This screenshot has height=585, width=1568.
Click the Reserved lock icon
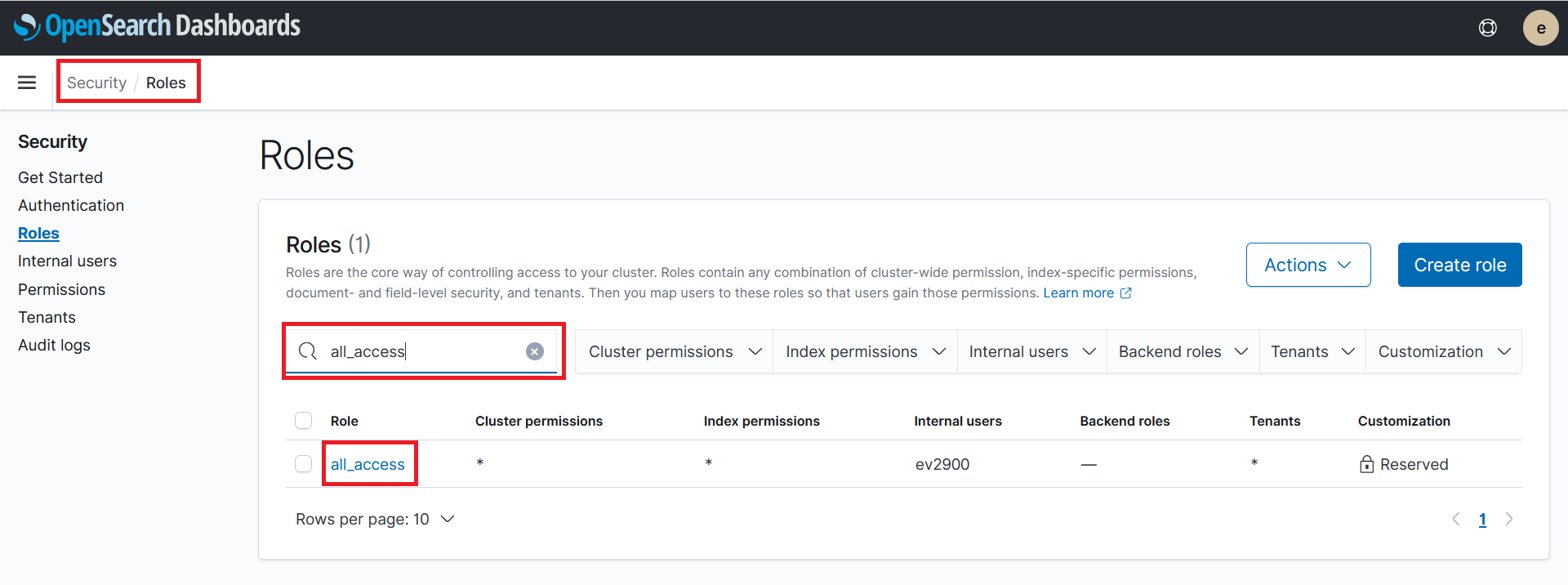point(1366,464)
